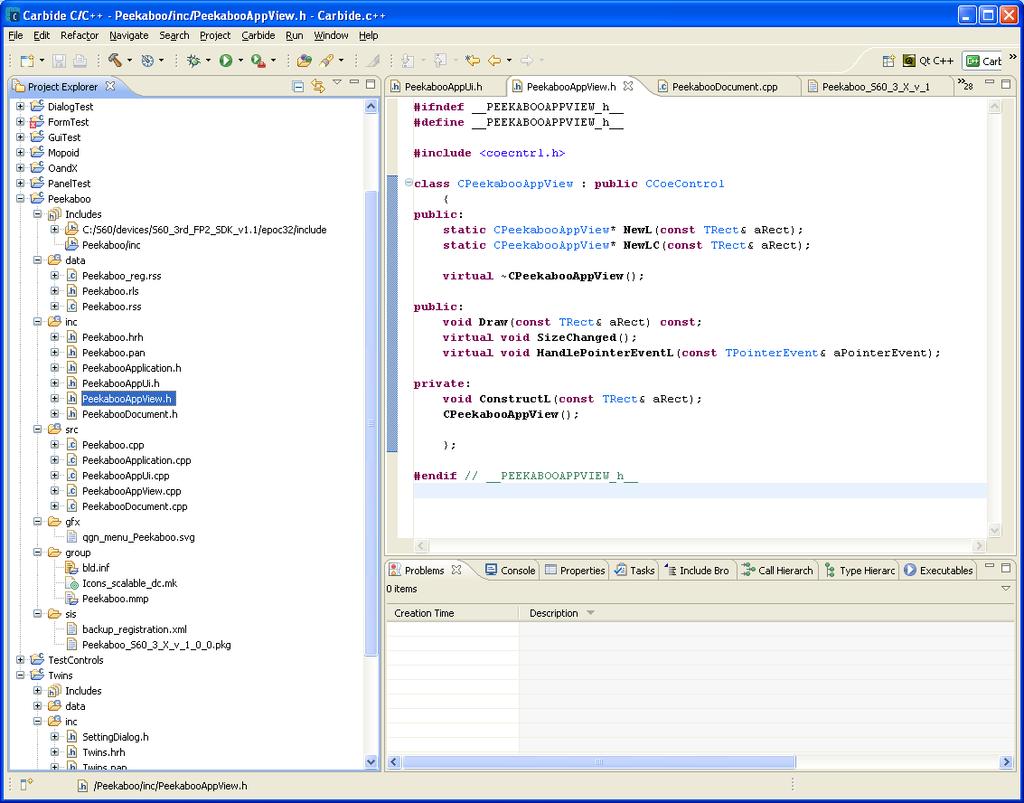Open the Console view tab
The height and width of the screenshot is (803, 1024).
coord(510,570)
